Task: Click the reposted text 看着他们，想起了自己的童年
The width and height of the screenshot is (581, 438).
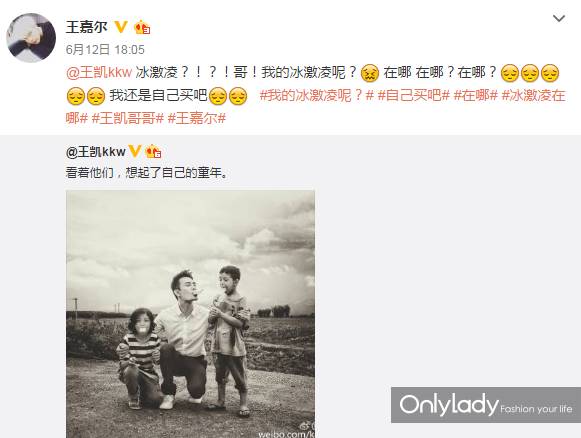Action: click(147, 173)
